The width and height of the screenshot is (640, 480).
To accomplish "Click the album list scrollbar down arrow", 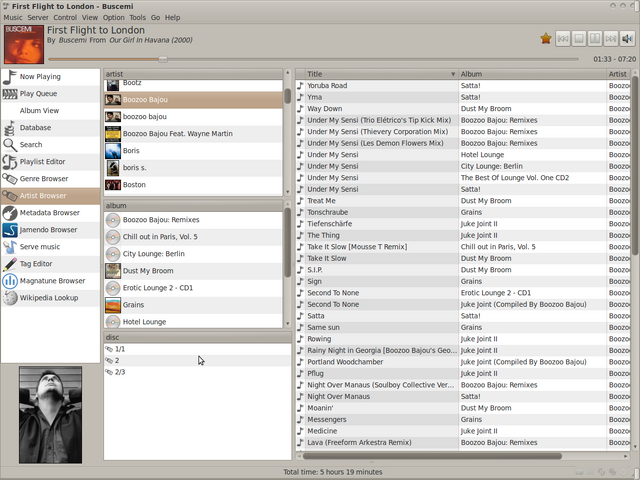I will 287,323.
